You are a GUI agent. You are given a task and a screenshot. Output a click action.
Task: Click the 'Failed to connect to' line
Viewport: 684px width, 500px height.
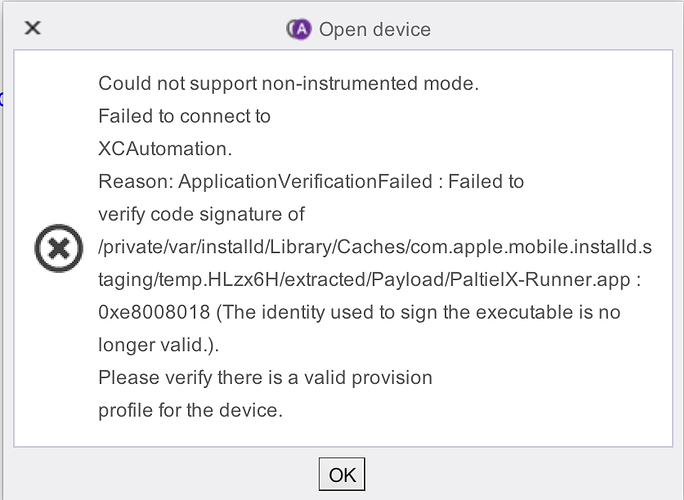point(184,117)
